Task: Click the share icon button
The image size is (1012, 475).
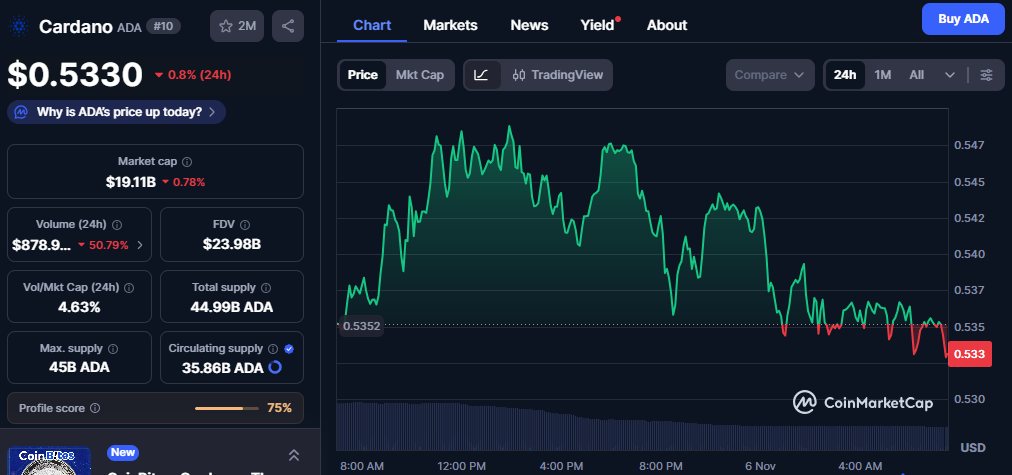Action: (x=288, y=26)
